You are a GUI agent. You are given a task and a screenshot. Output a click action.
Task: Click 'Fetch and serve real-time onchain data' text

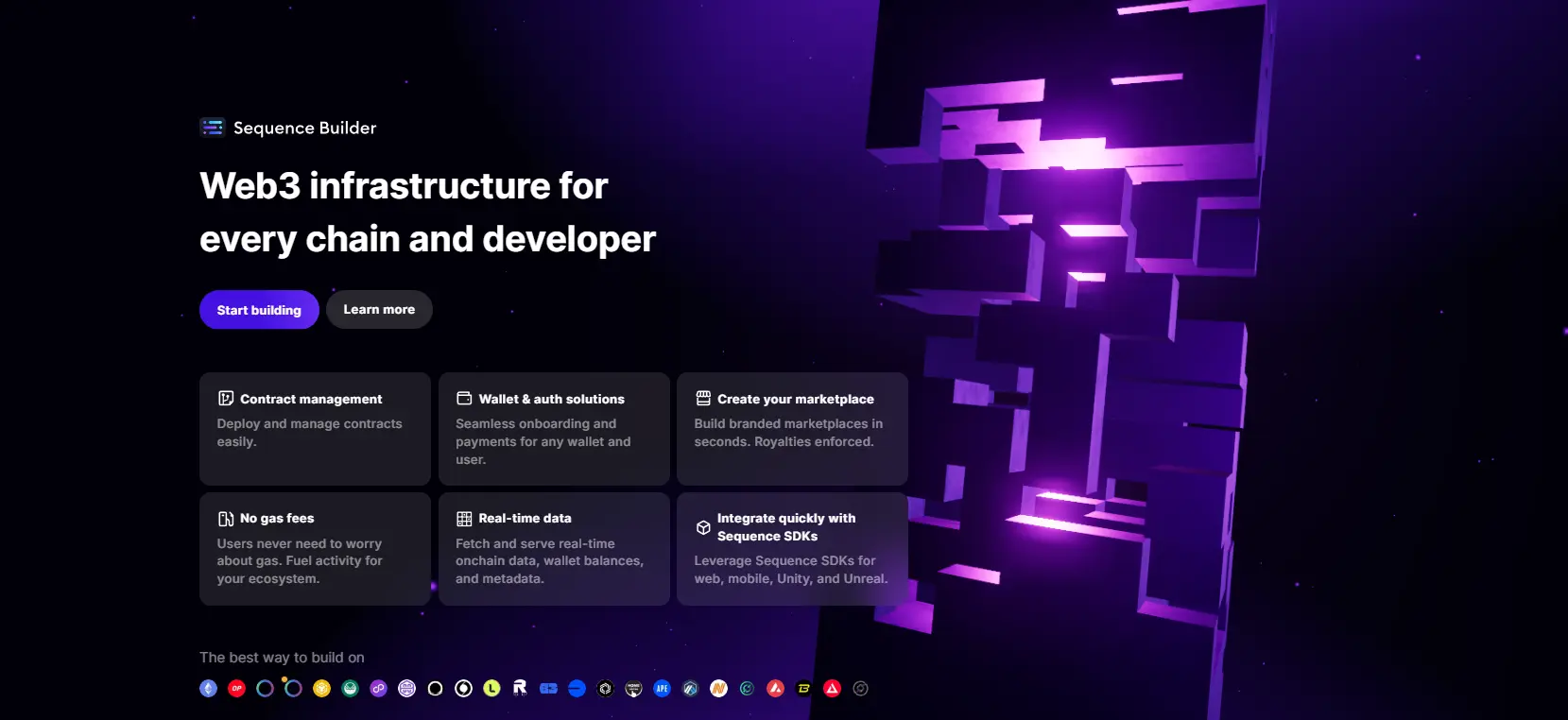(549, 561)
